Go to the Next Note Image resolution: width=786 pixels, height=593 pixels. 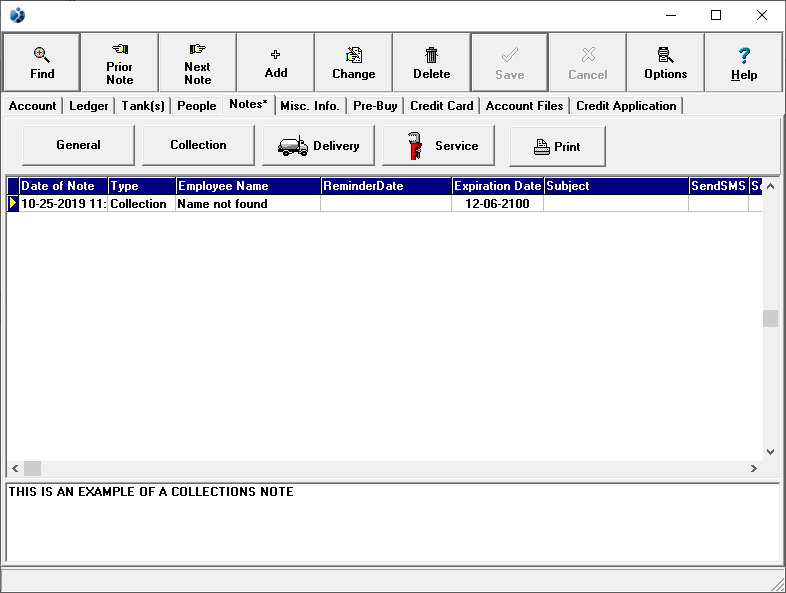[198, 63]
